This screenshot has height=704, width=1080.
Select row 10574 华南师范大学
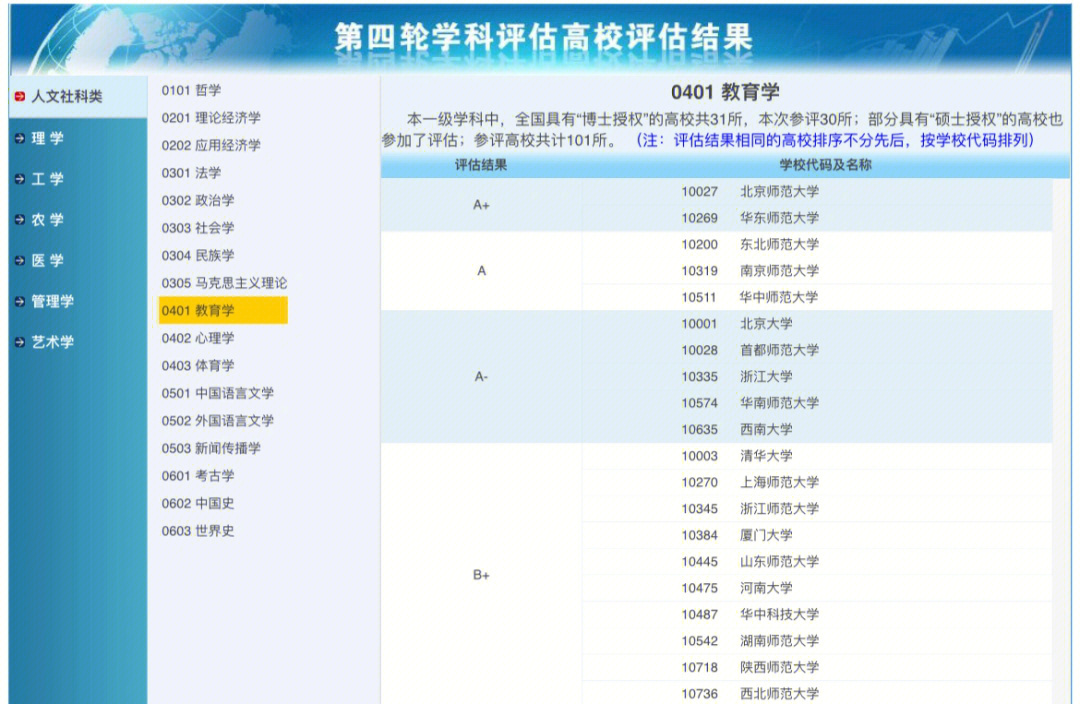click(818, 403)
